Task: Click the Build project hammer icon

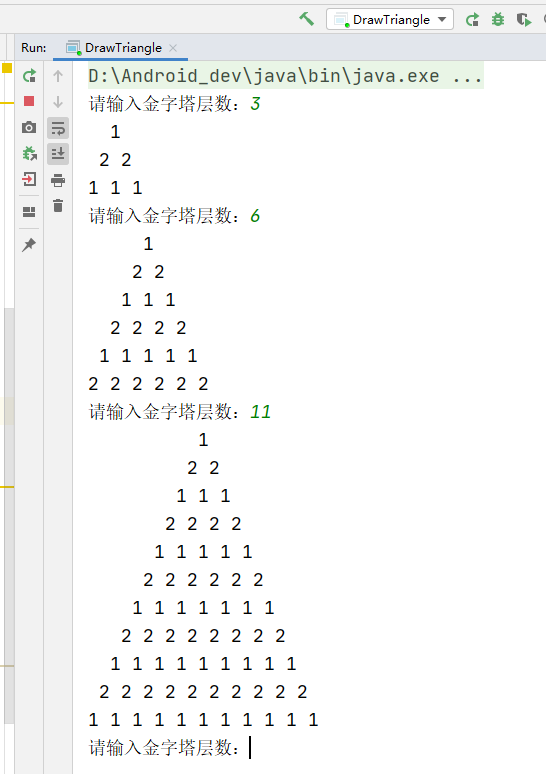Action: tap(307, 19)
